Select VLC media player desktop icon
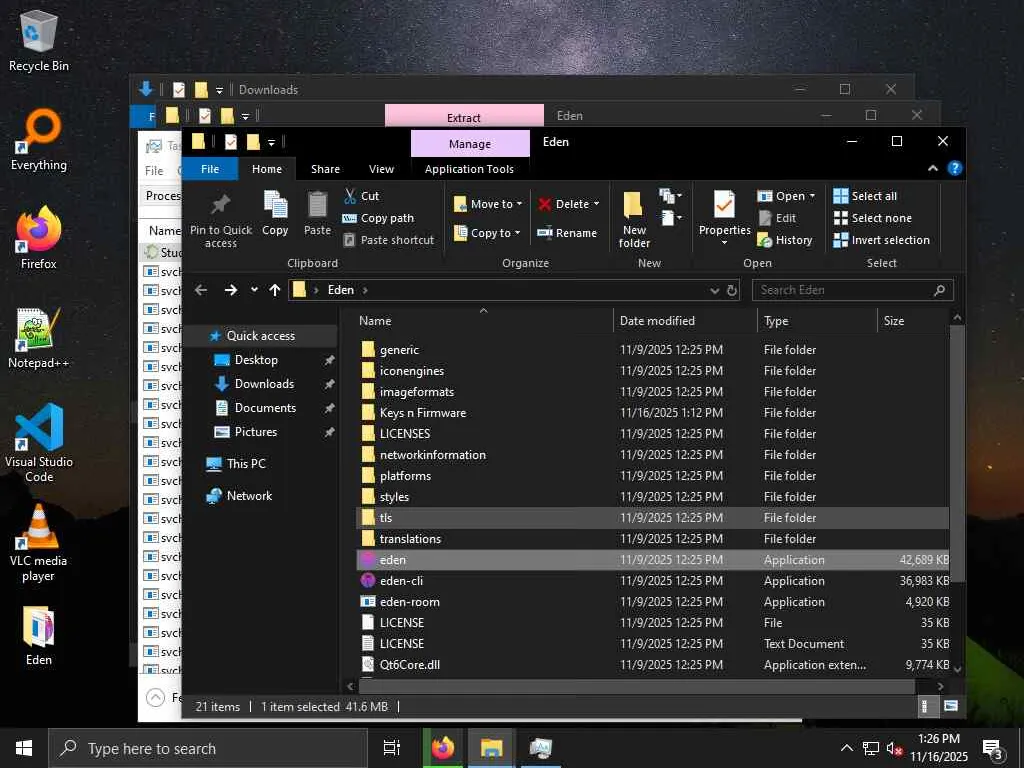1024x768 pixels. pos(39,542)
